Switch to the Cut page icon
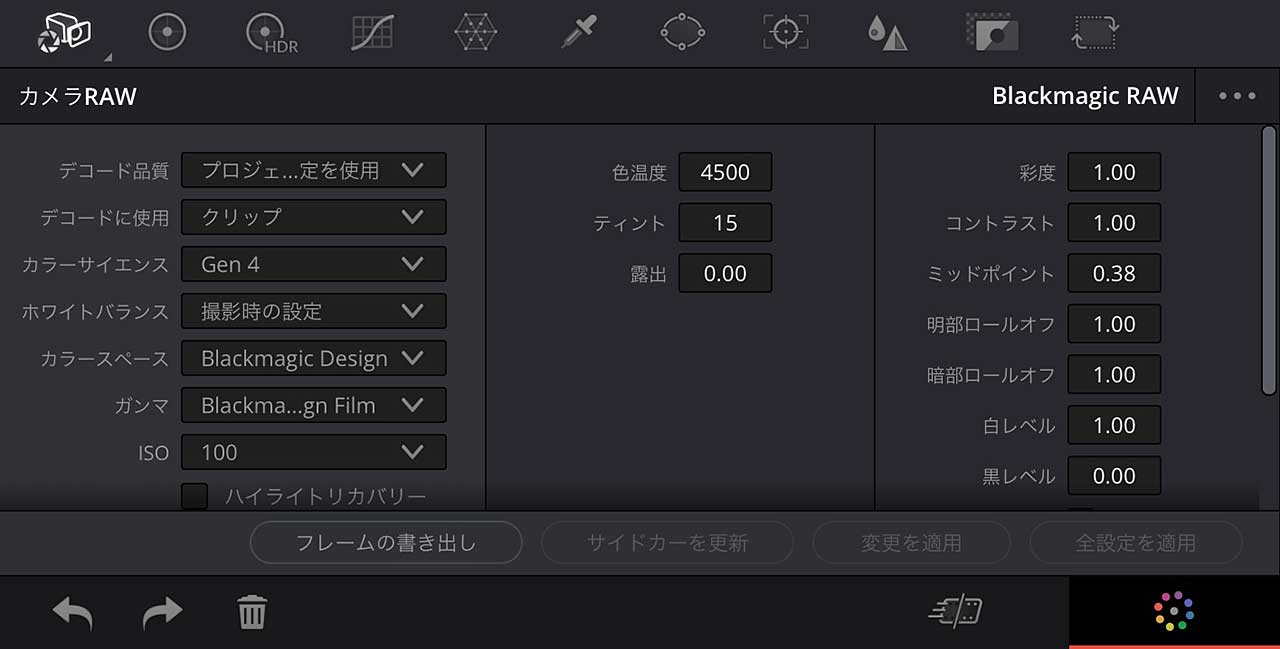Image resolution: width=1280 pixels, height=649 pixels. click(955, 611)
